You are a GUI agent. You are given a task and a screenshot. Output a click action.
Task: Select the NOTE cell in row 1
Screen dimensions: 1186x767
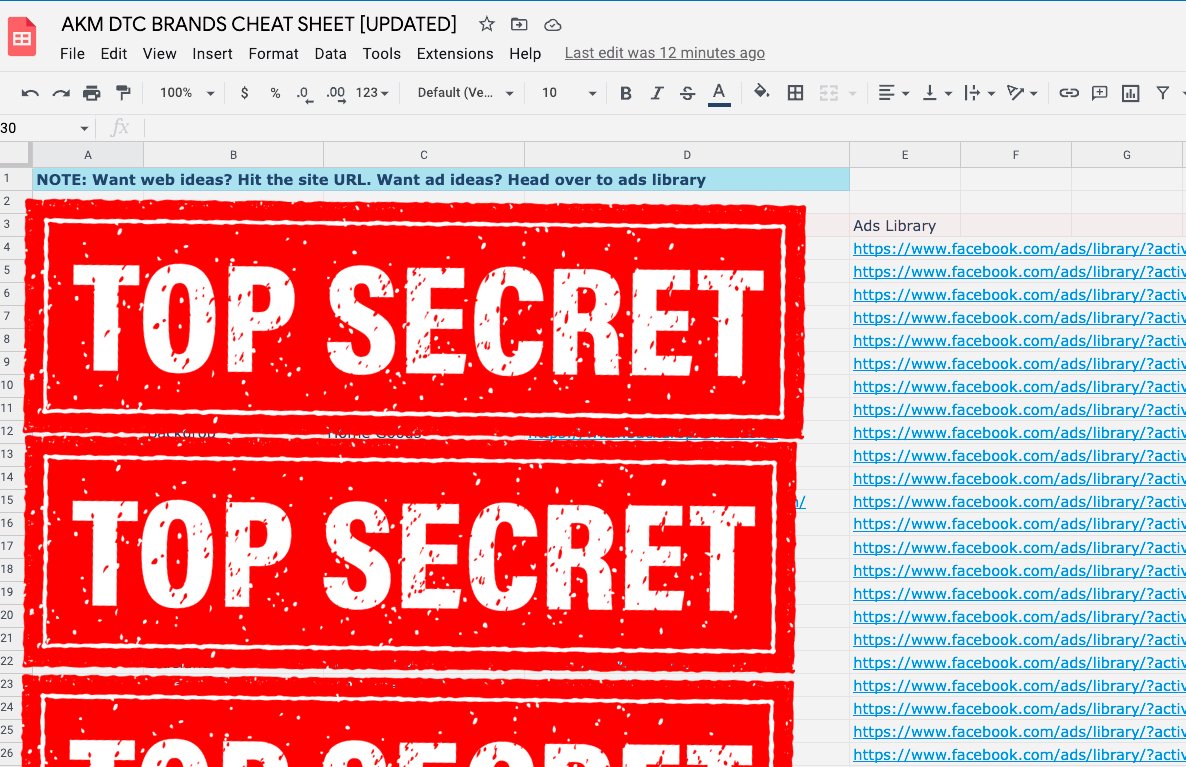pyautogui.click(x=441, y=179)
